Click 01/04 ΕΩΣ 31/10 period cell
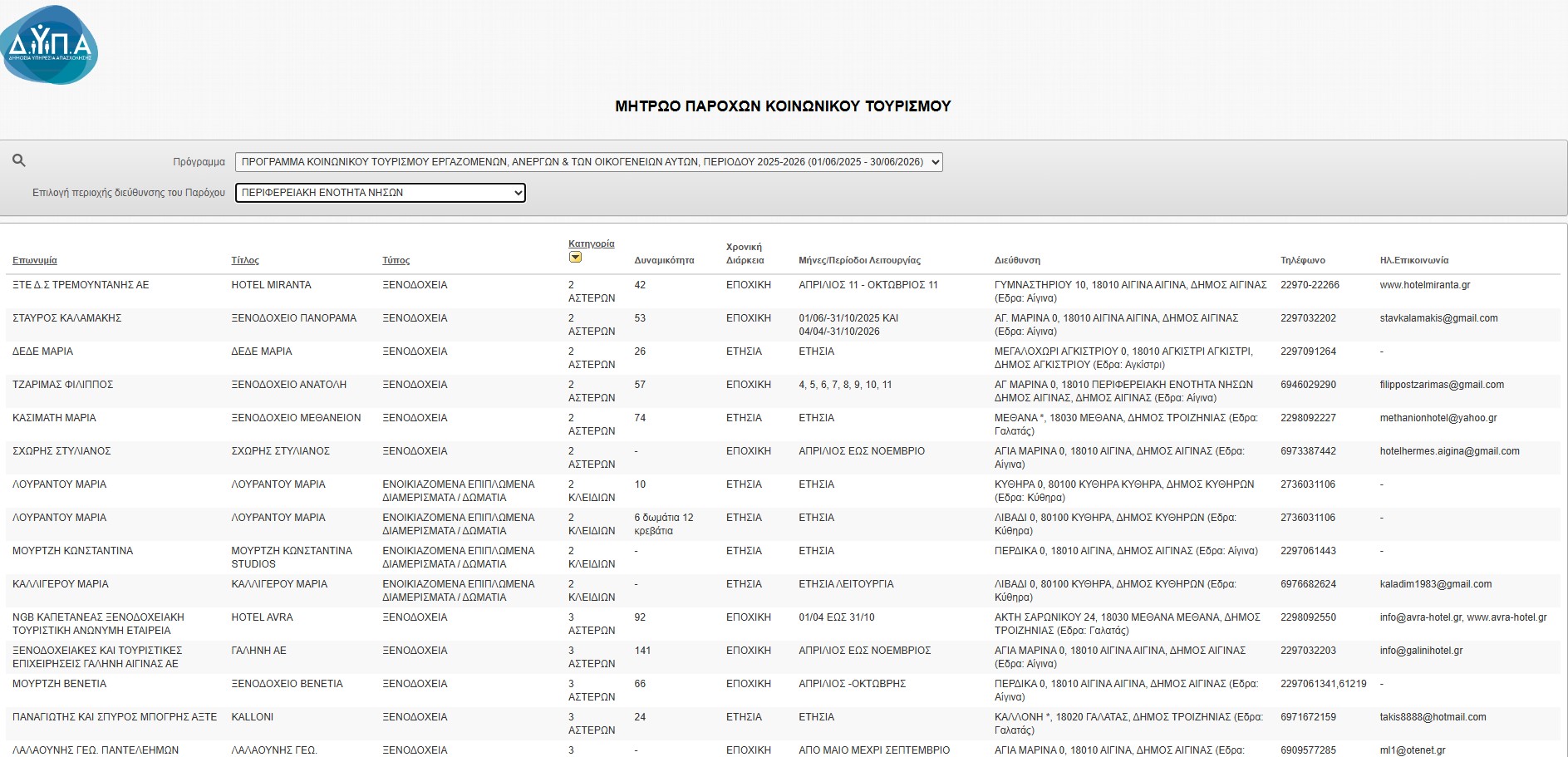 pos(836,617)
